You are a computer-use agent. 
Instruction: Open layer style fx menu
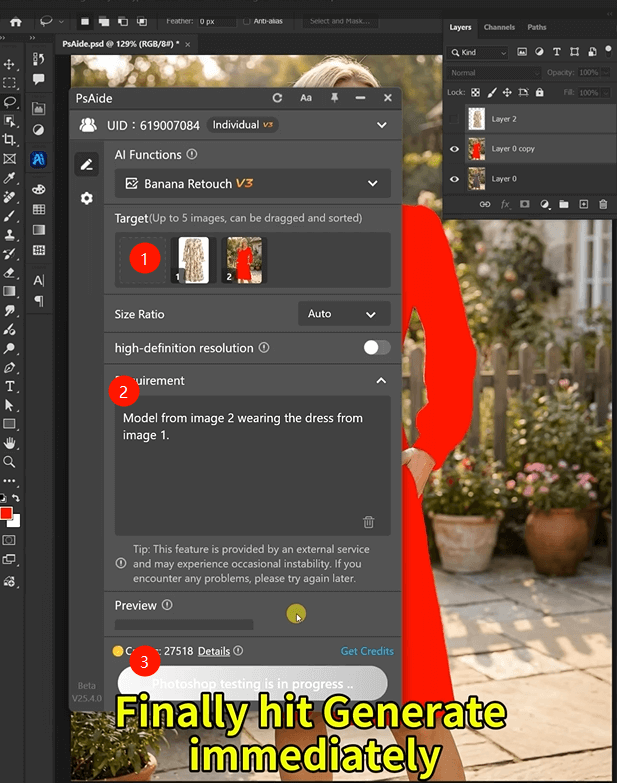tap(505, 204)
